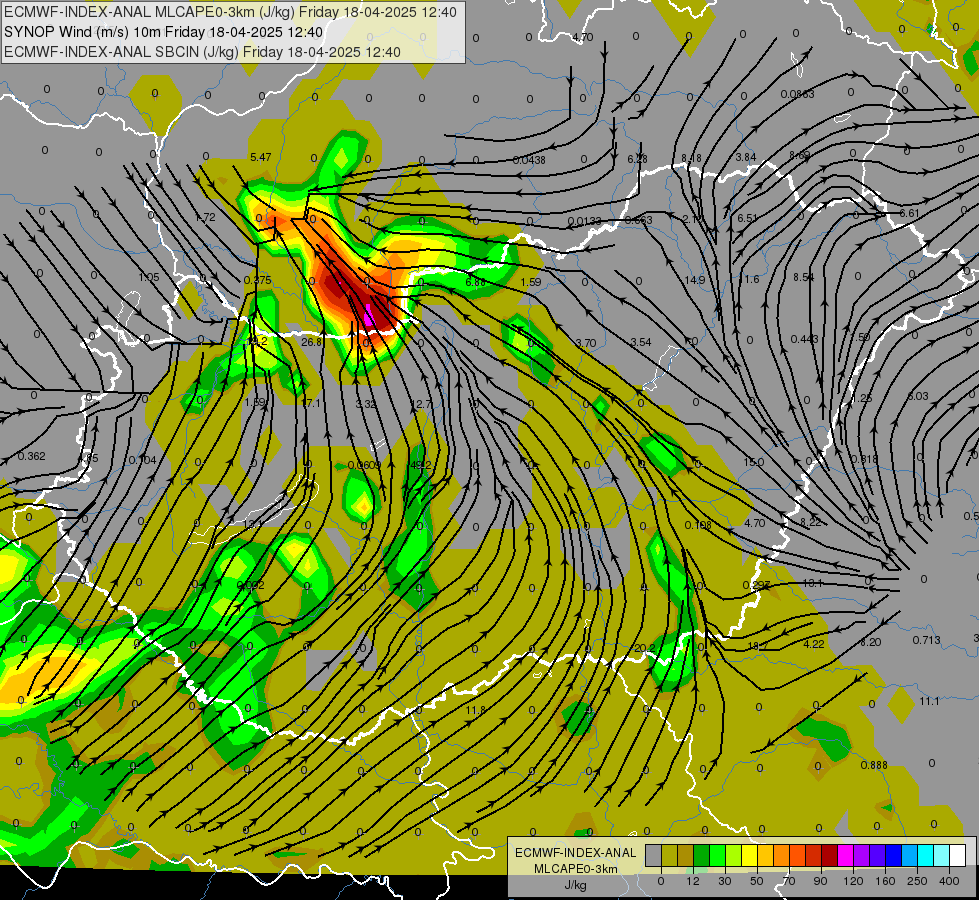979x900 pixels.
Task: Click the legend tick label 50
Action: coord(757,881)
